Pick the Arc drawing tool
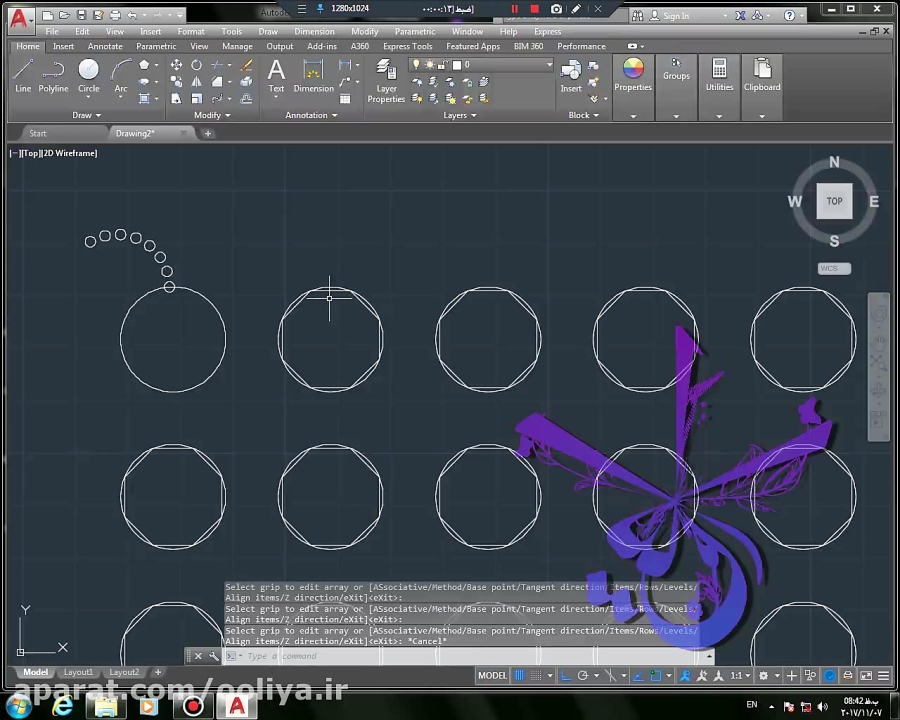The width and height of the screenshot is (900, 720). (121, 75)
